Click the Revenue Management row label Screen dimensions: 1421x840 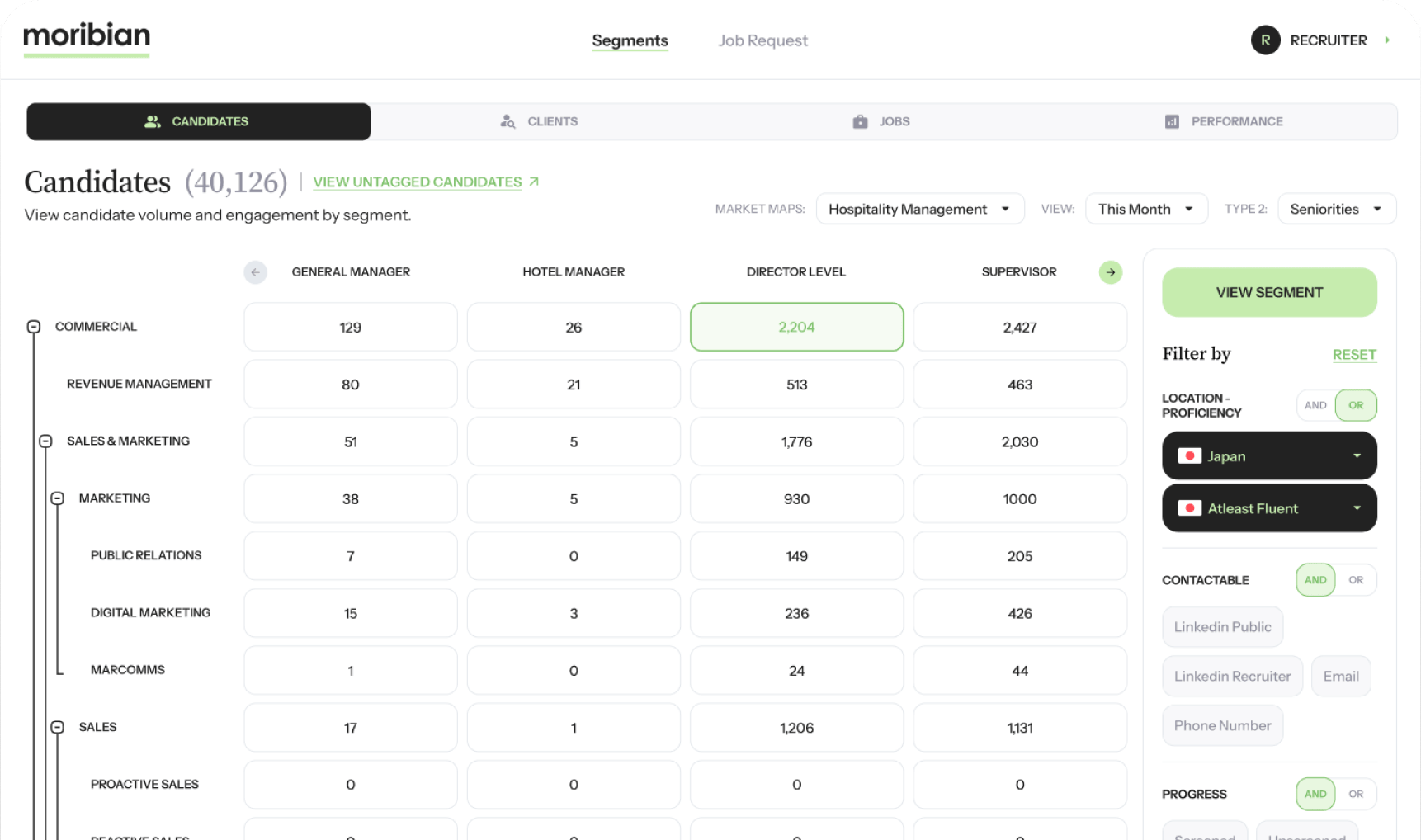(x=139, y=384)
